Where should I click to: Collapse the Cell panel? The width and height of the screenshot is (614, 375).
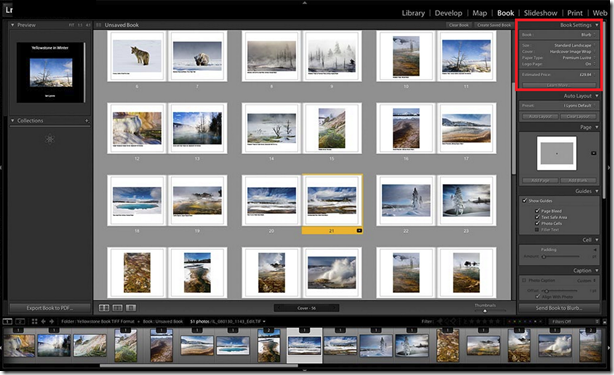tap(597, 240)
